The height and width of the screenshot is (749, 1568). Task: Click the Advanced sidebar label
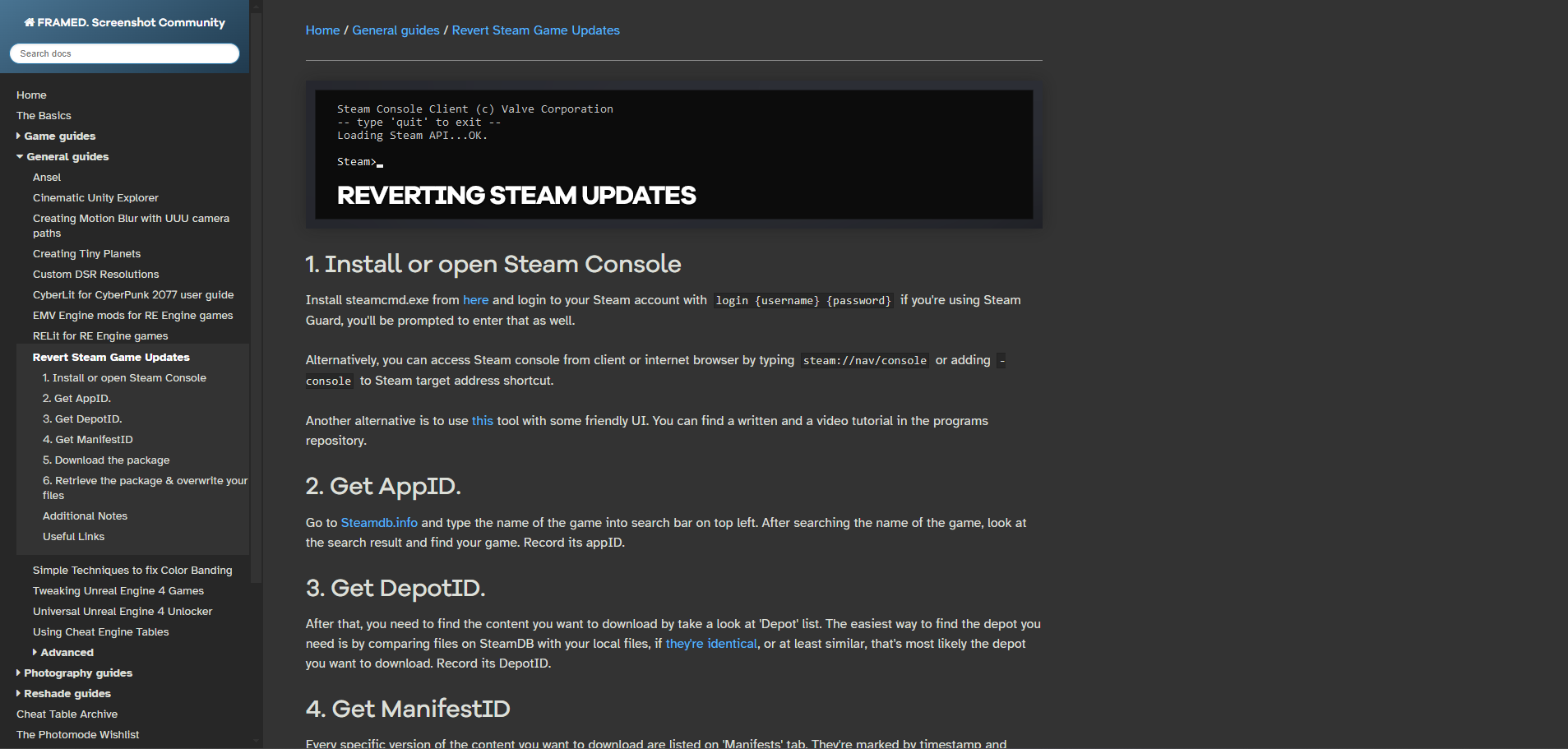tap(67, 653)
